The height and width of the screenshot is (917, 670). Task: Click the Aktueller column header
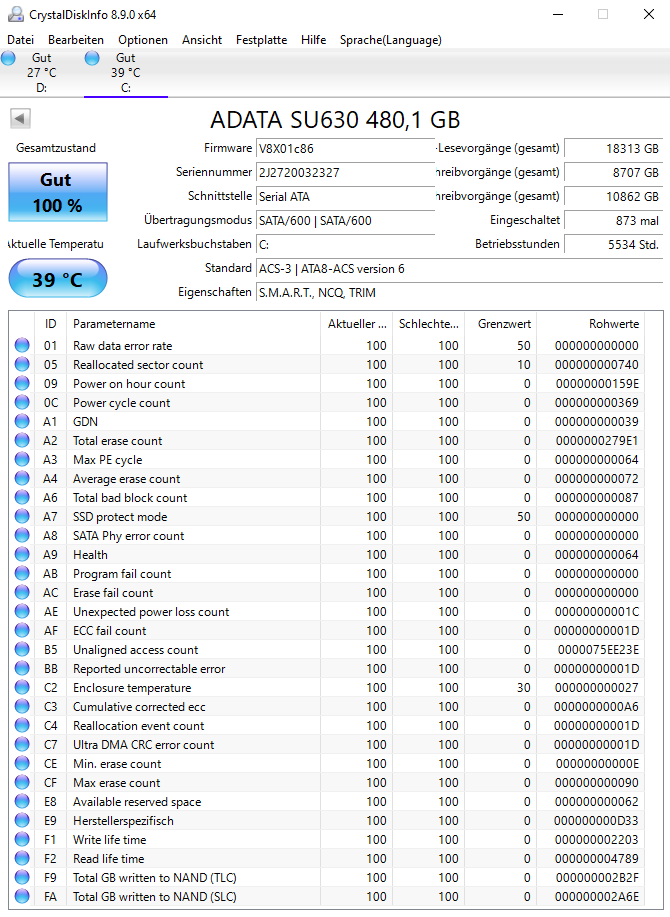click(357, 323)
